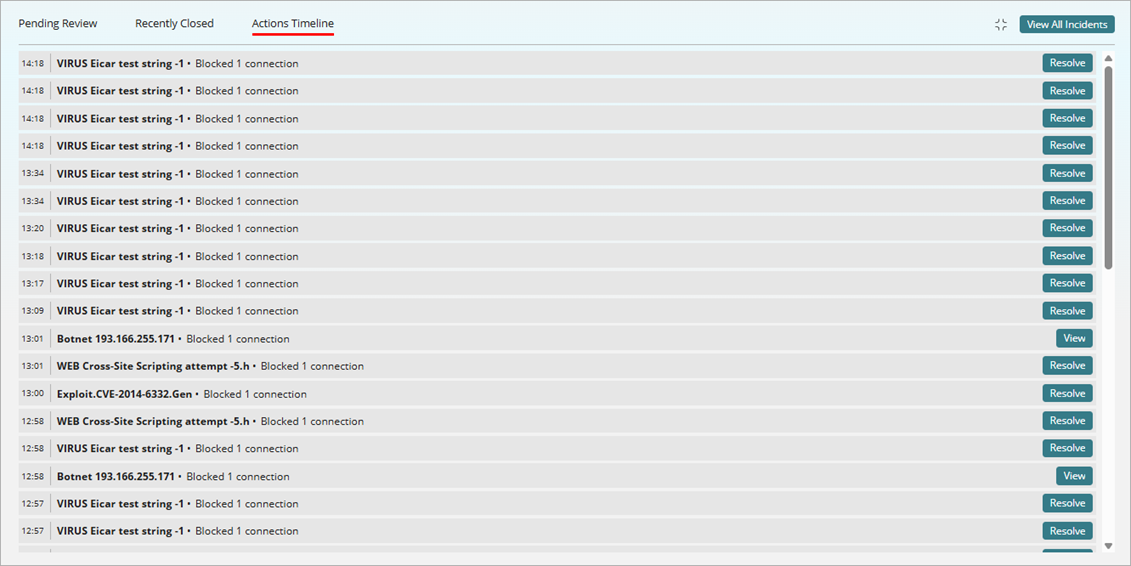Select the Actions Timeline tab
The width and height of the screenshot is (1131, 566).
pyautogui.click(x=293, y=24)
